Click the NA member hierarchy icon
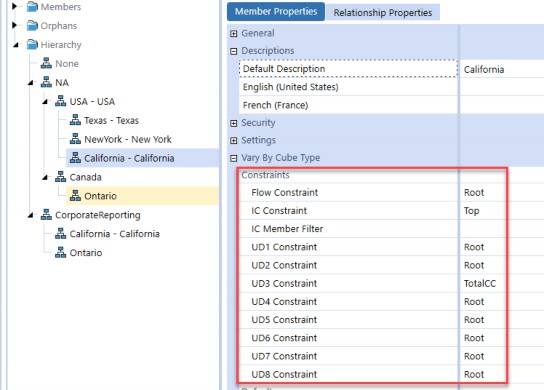 pyautogui.click(x=46, y=82)
